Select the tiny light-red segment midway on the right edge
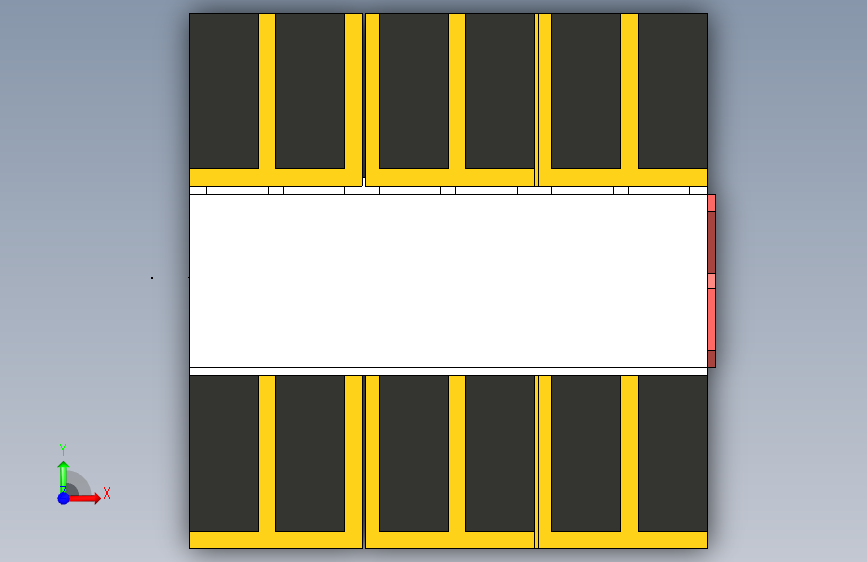867x562 pixels. pyautogui.click(x=712, y=281)
